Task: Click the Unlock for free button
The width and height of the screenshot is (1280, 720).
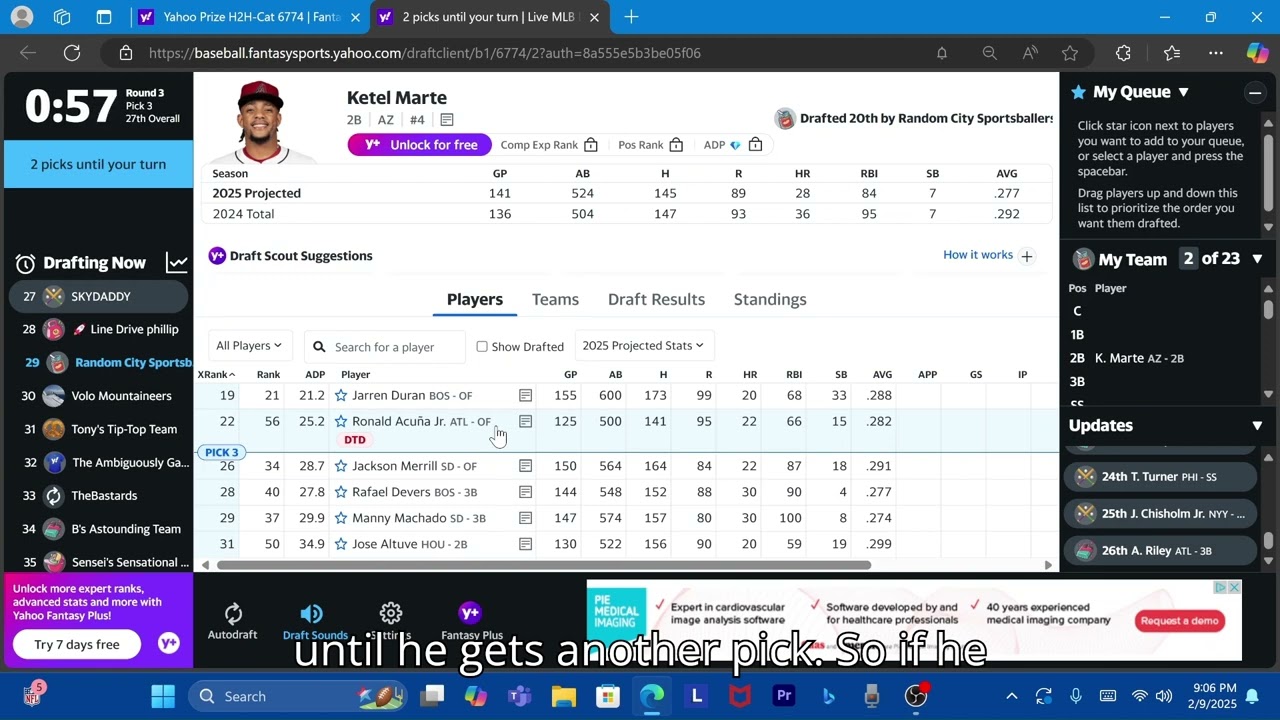Action: [420, 145]
